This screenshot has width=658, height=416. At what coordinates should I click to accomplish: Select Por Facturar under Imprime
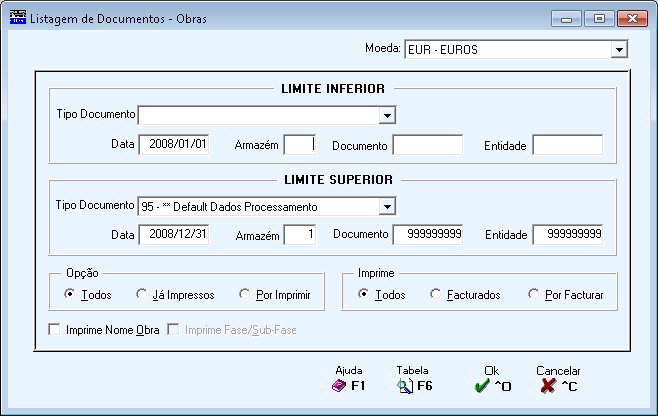tap(534, 294)
